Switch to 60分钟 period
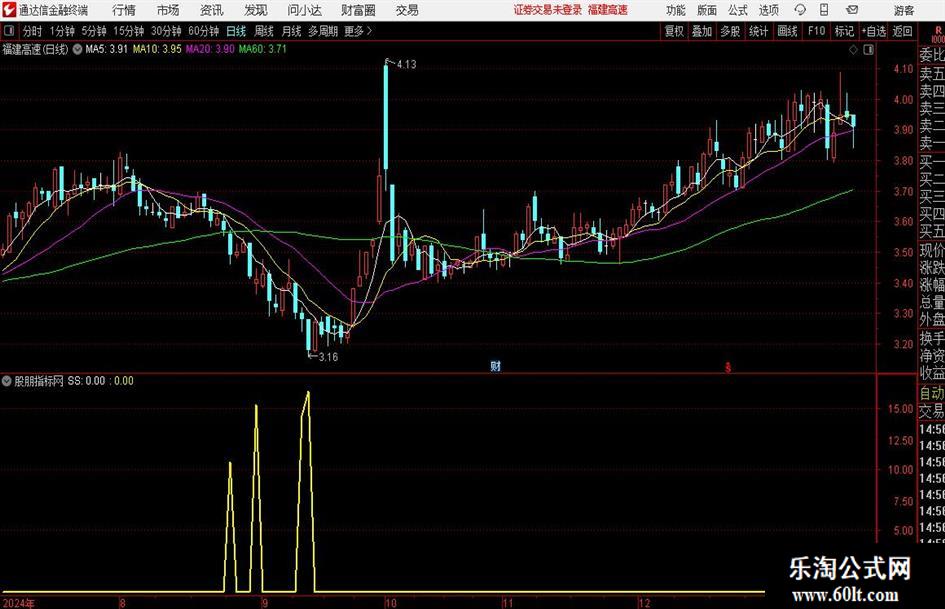Image resolution: width=945 pixels, height=609 pixels. point(204,31)
